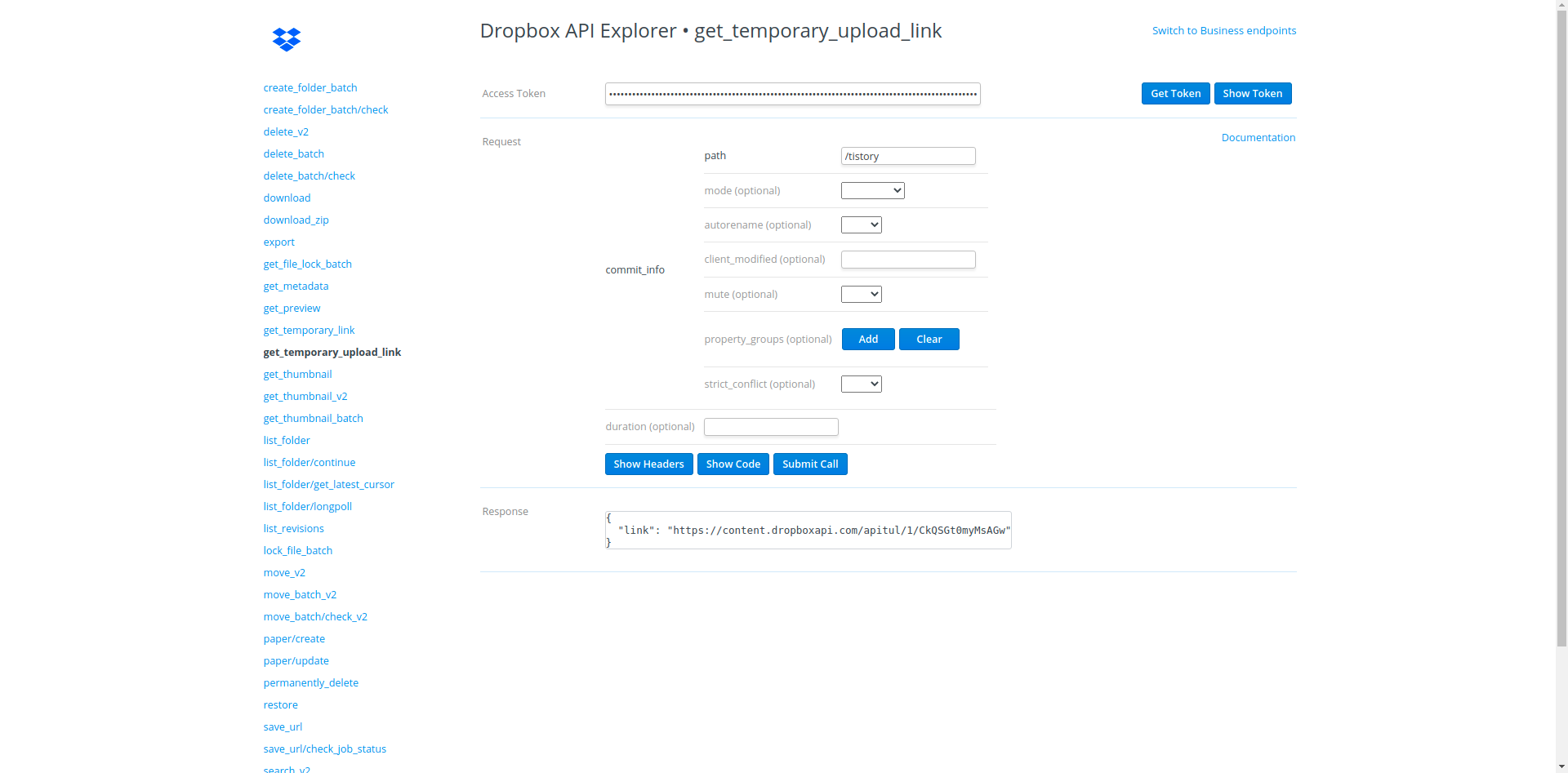The height and width of the screenshot is (773, 1568).
Task: Click the Show Token button
Action: [1252, 93]
